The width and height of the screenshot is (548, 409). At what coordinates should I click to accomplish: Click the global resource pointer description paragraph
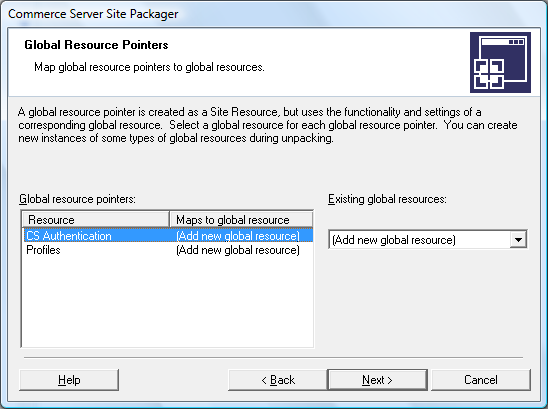[x=268, y=125]
